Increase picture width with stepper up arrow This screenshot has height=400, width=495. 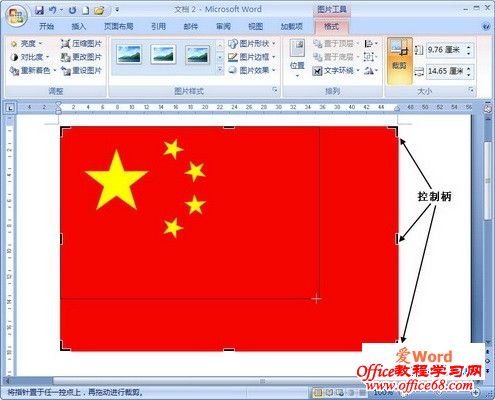pyautogui.click(x=469, y=68)
